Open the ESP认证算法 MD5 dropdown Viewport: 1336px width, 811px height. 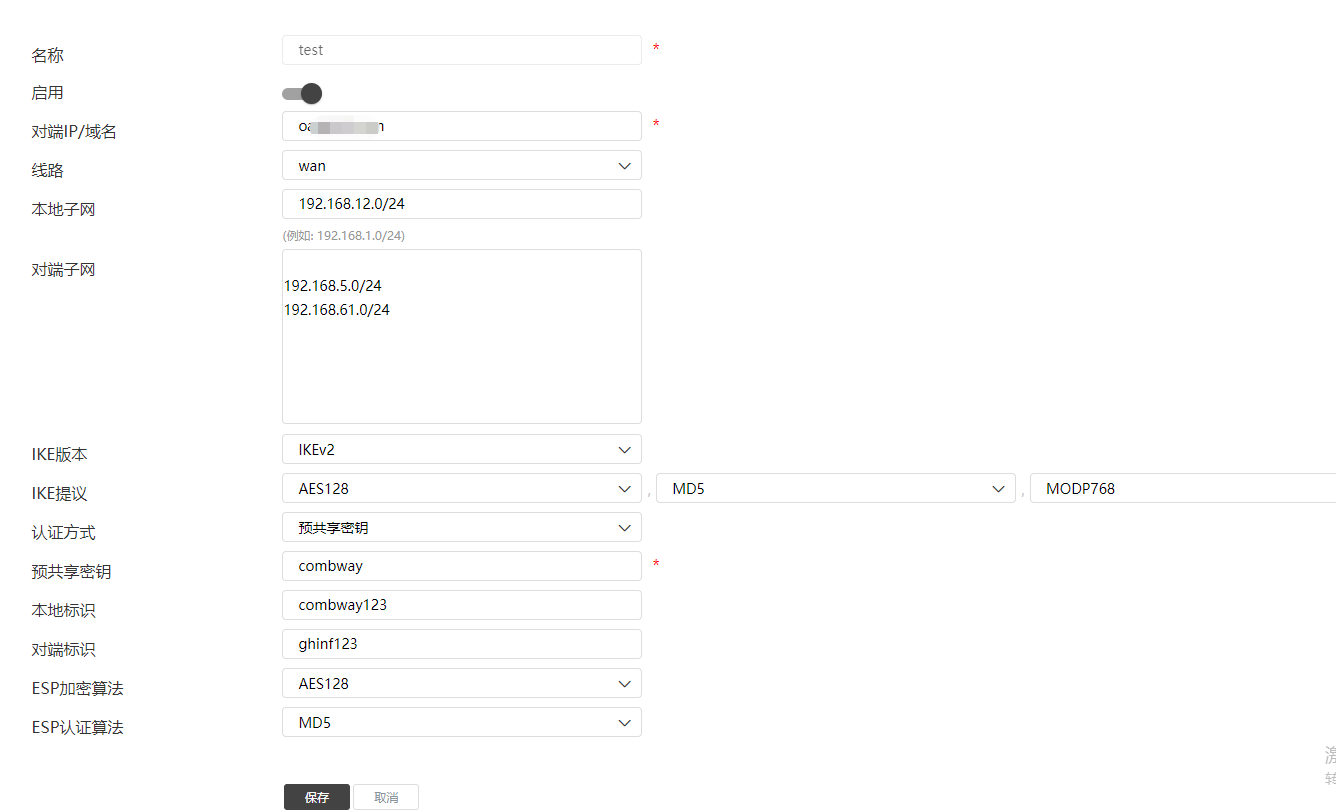coord(461,722)
